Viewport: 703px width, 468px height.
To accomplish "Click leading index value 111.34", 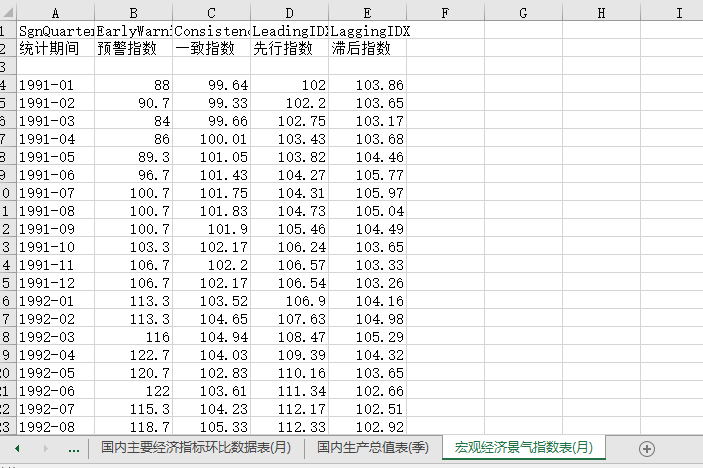I will tap(289, 390).
